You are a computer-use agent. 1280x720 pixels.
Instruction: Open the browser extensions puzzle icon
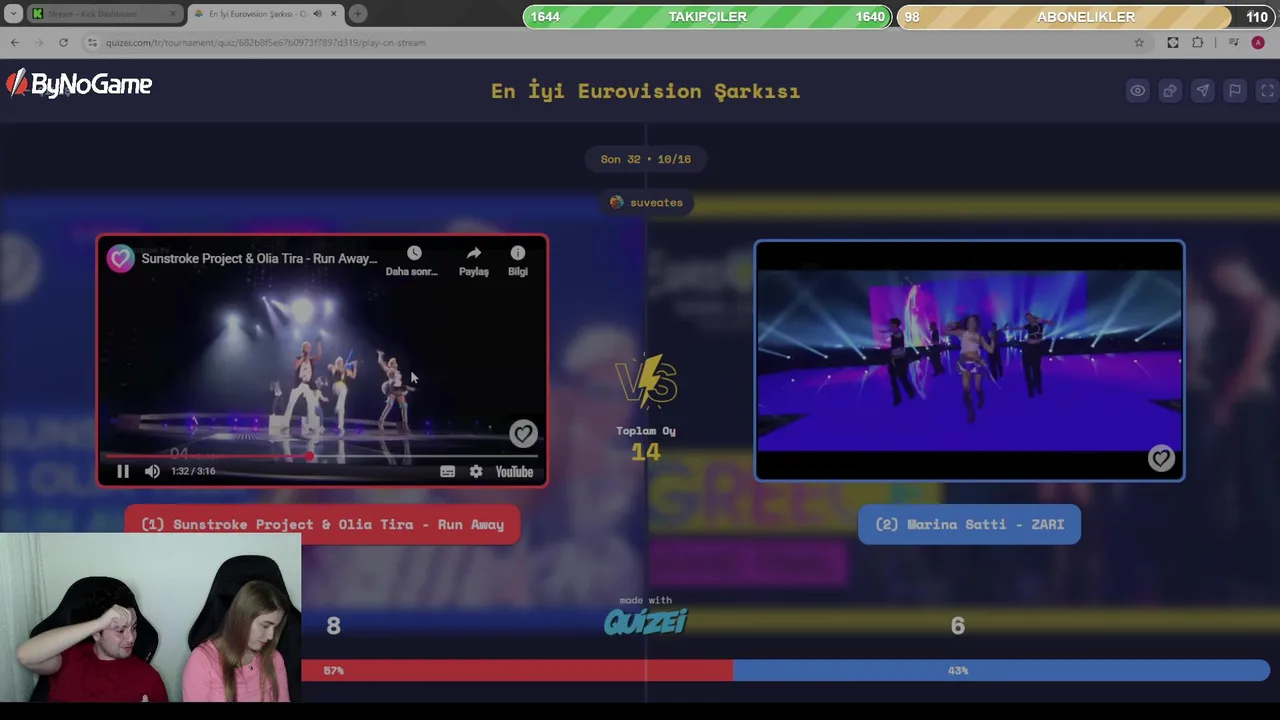coord(1198,42)
